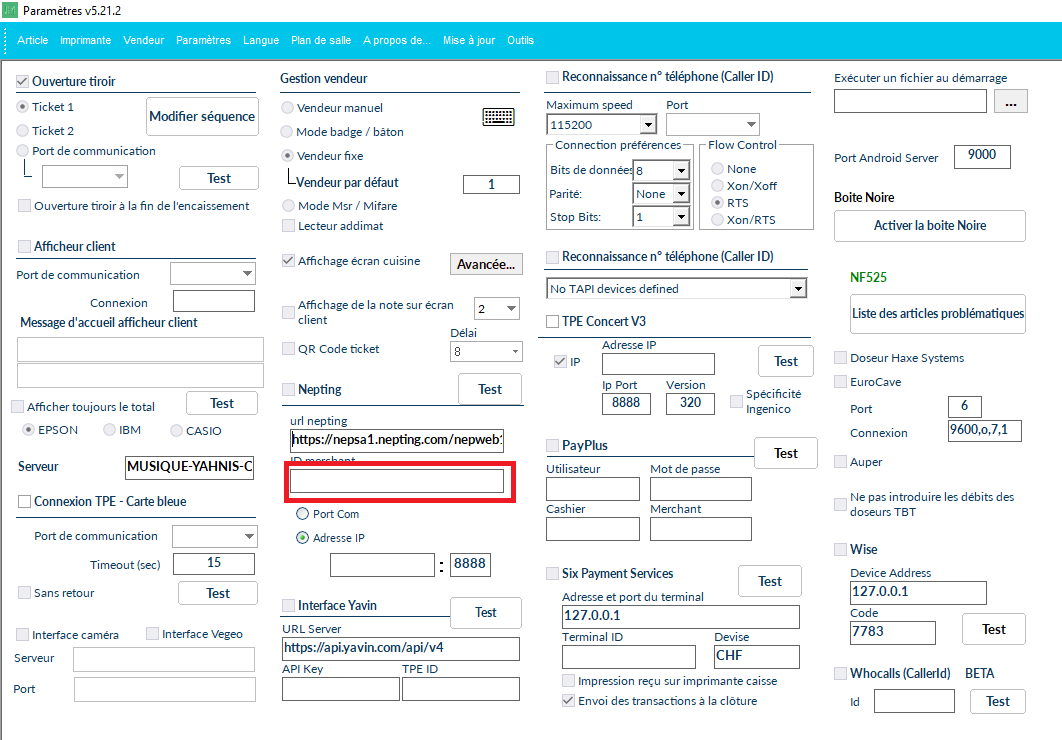
Task: Click the Modifier séquence button
Action: point(202,117)
